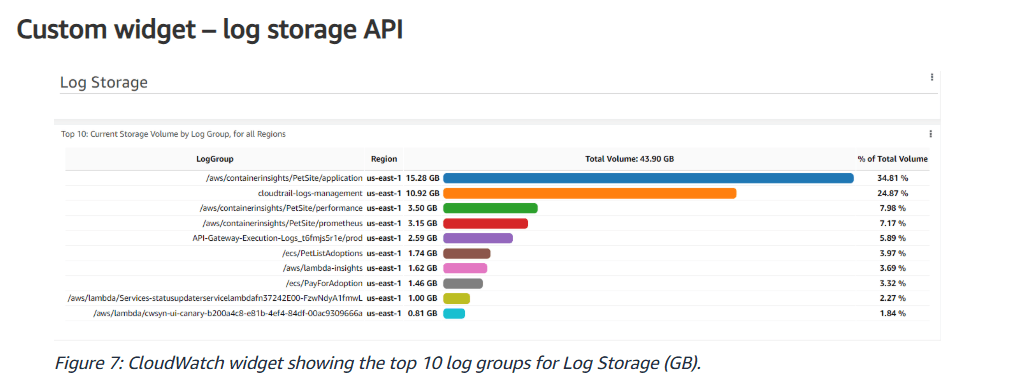Select the cloudtrail-logs-management log group
Image resolution: width=1010 pixels, height=388 pixels.
click(x=310, y=193)
